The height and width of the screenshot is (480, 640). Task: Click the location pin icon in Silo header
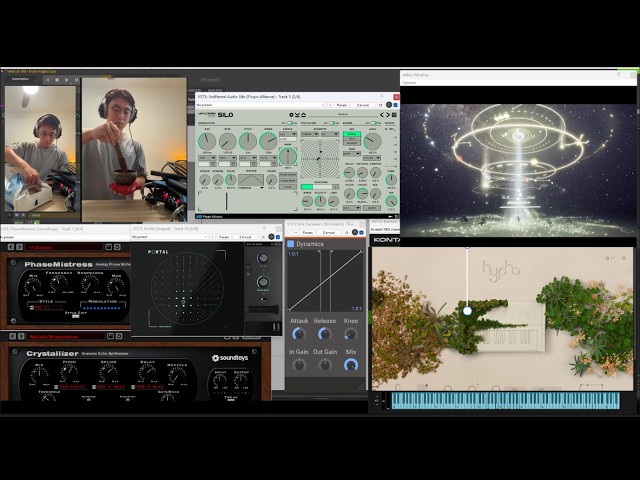pyautogui.click(x=291, y=115)
